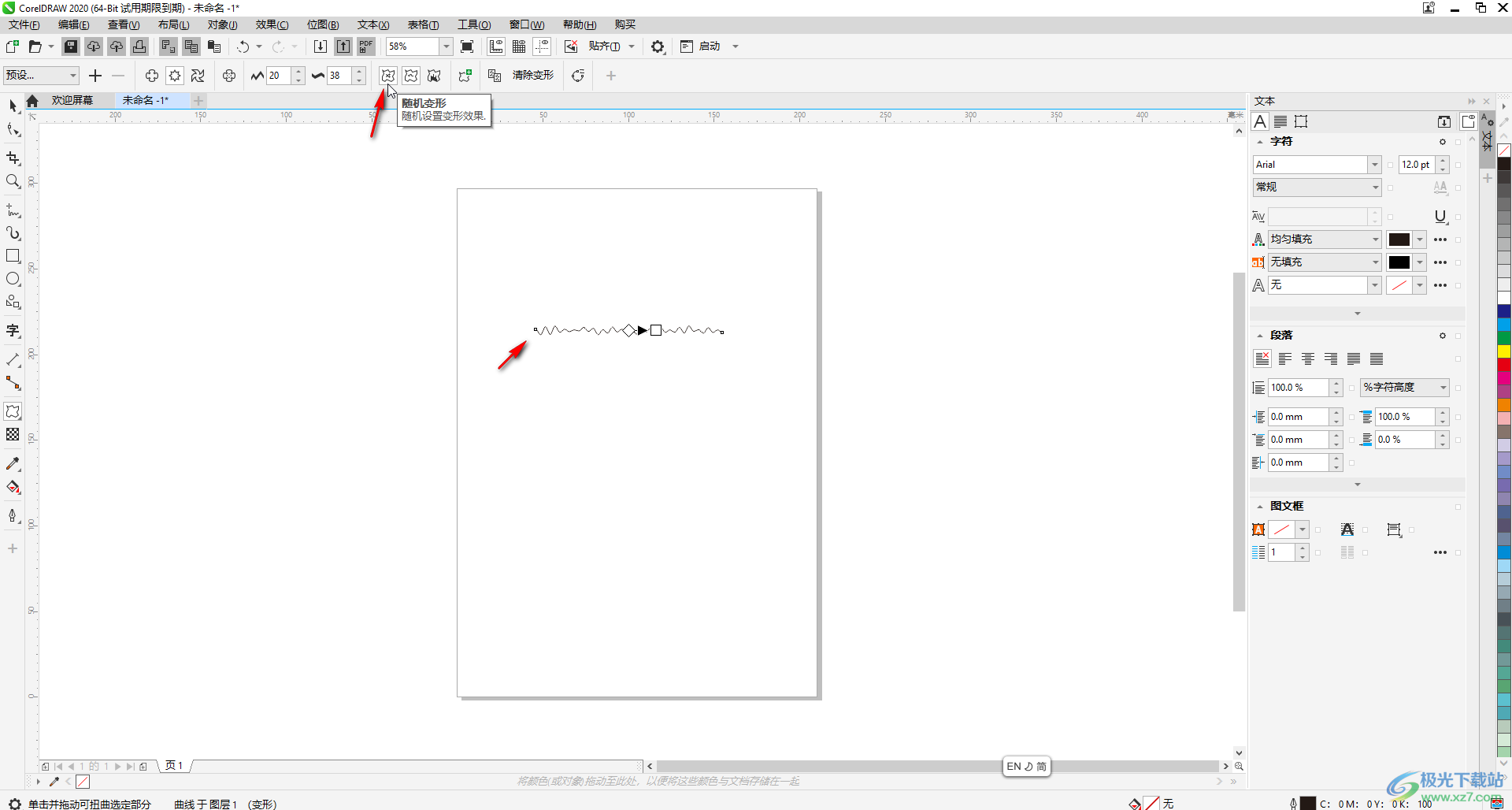Pick the green palette swatch
1512x810 pixels.
(1504, 338)
